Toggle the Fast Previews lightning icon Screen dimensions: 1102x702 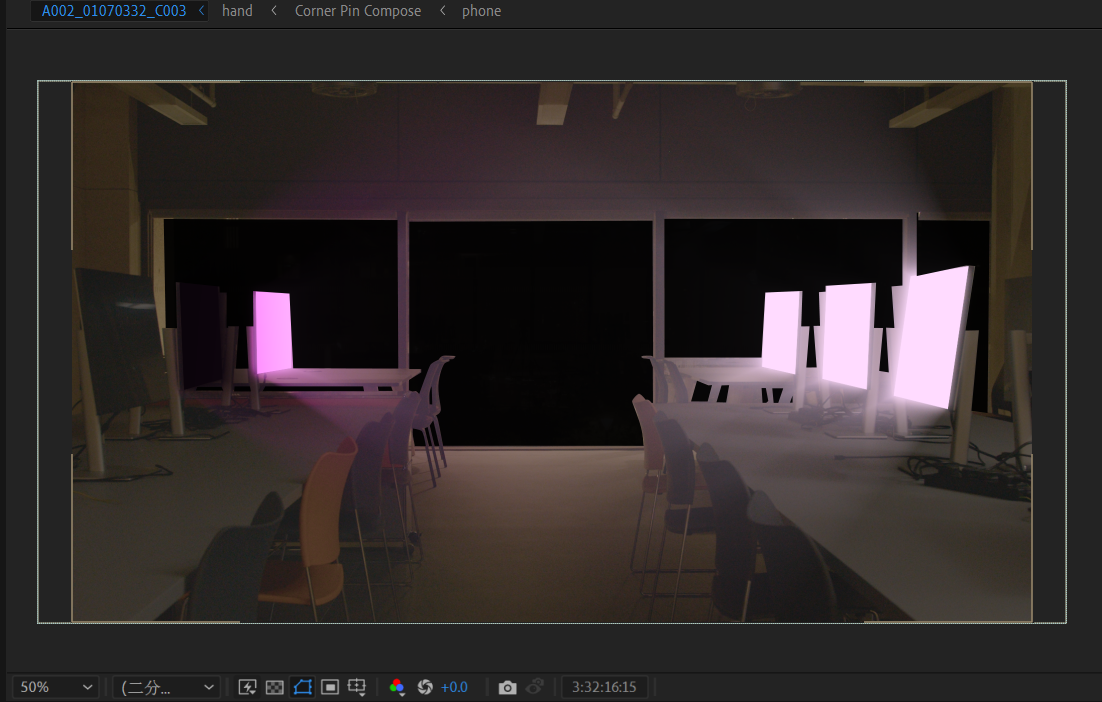247,687
